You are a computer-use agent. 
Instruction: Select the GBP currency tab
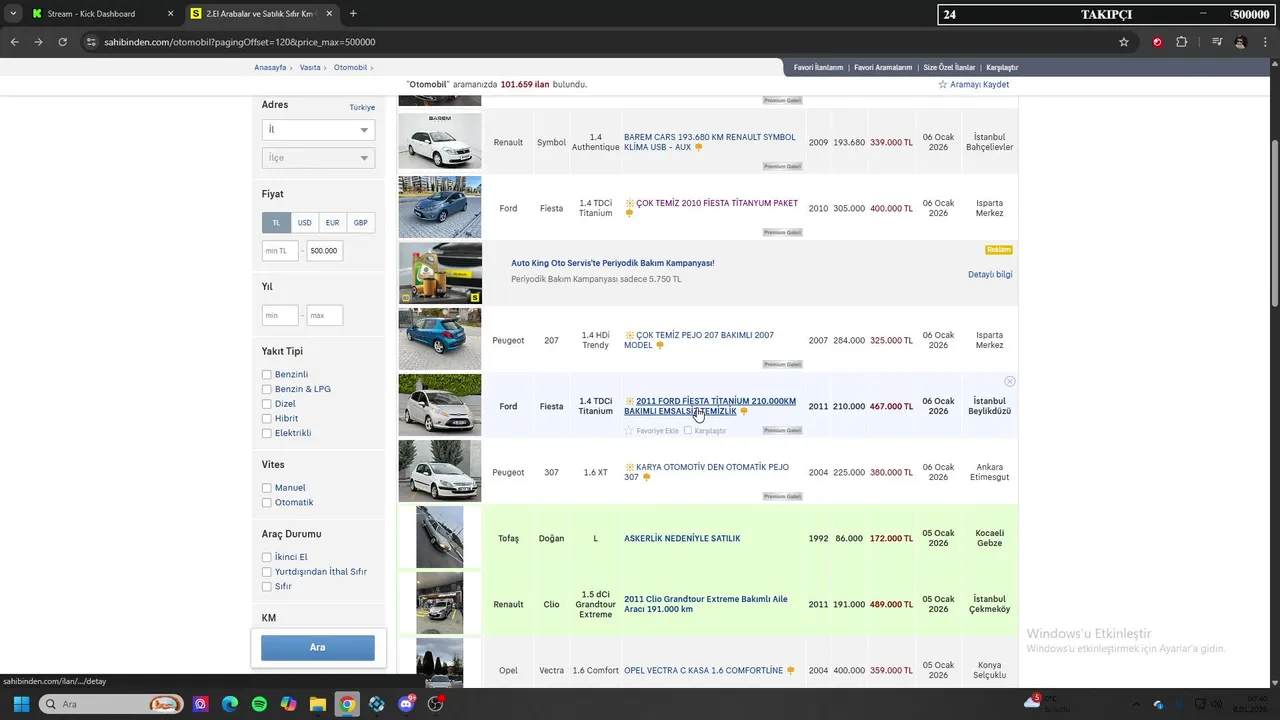click(360, 223)
